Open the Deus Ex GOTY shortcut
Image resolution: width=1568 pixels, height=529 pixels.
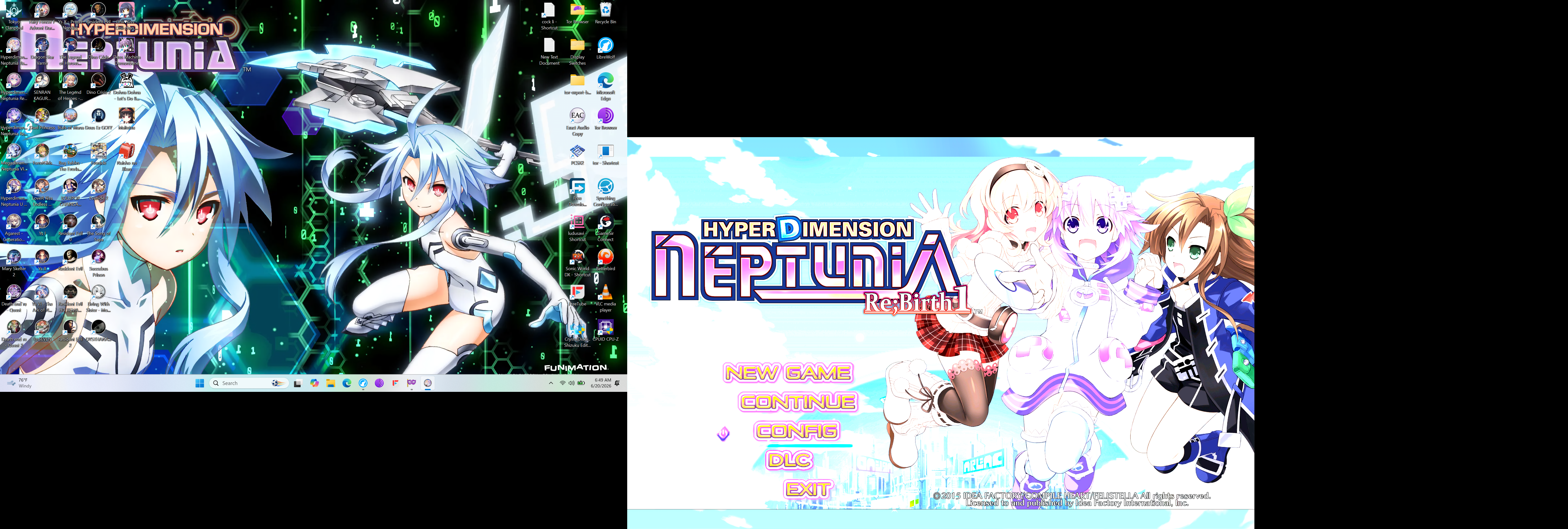[x=98, y=119]
